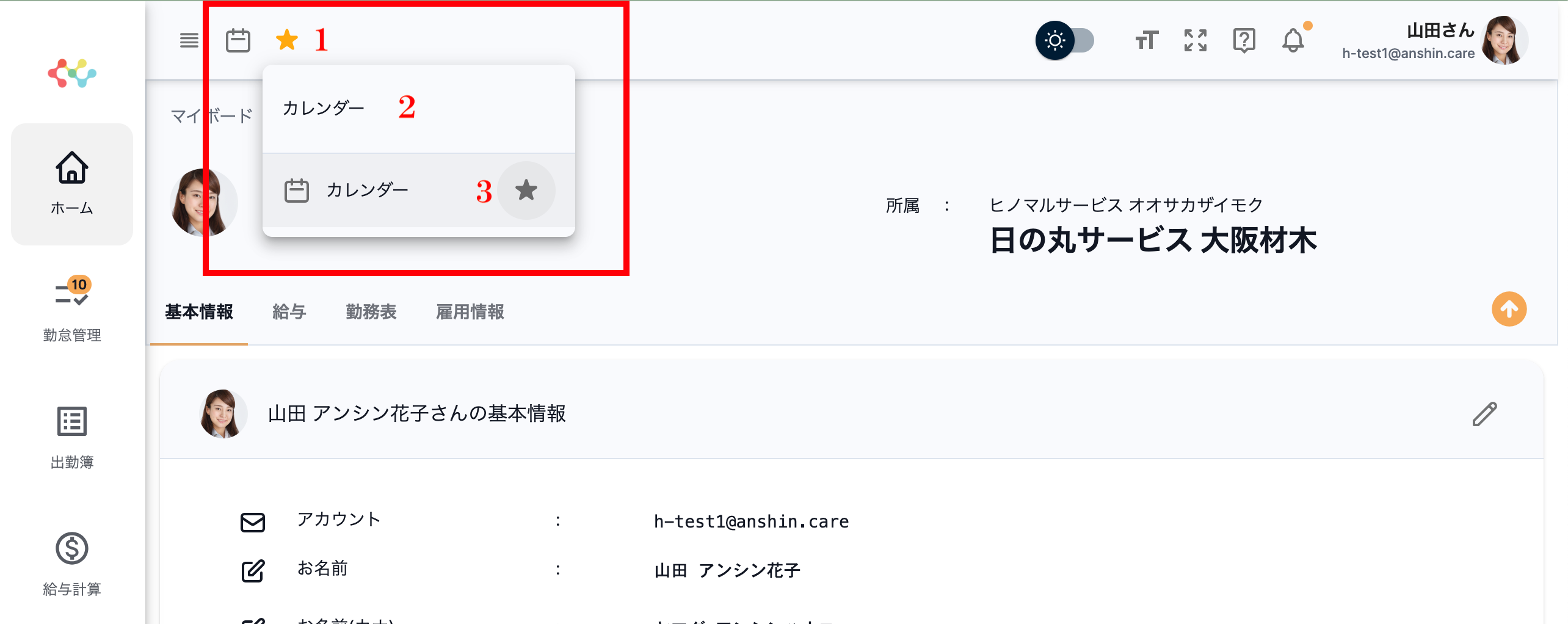
Task: Open 給与計算 in the sidebar
Action: 72,563
